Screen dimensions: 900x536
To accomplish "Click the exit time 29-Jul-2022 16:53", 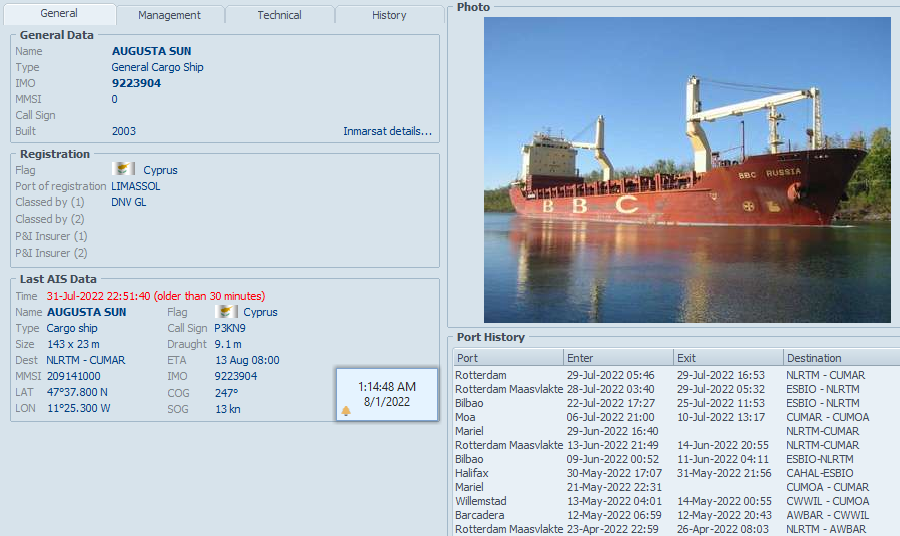I will (x=721, y=375).
